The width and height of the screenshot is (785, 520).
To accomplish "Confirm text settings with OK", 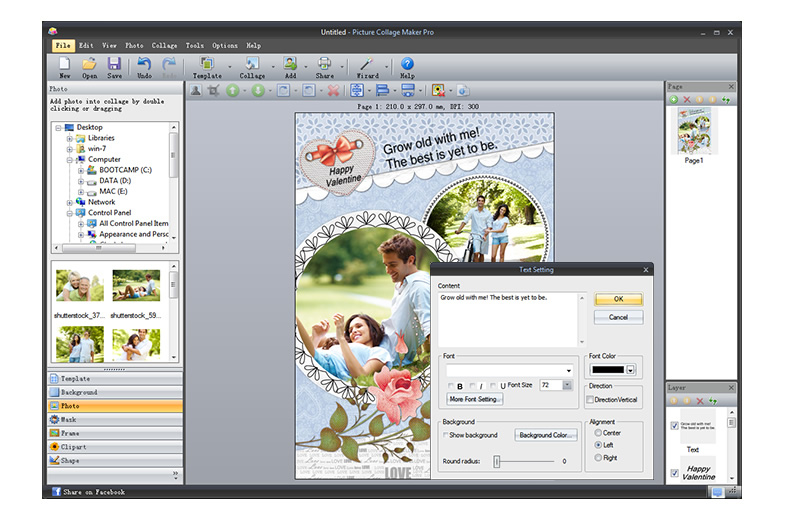I will (618, 299).
